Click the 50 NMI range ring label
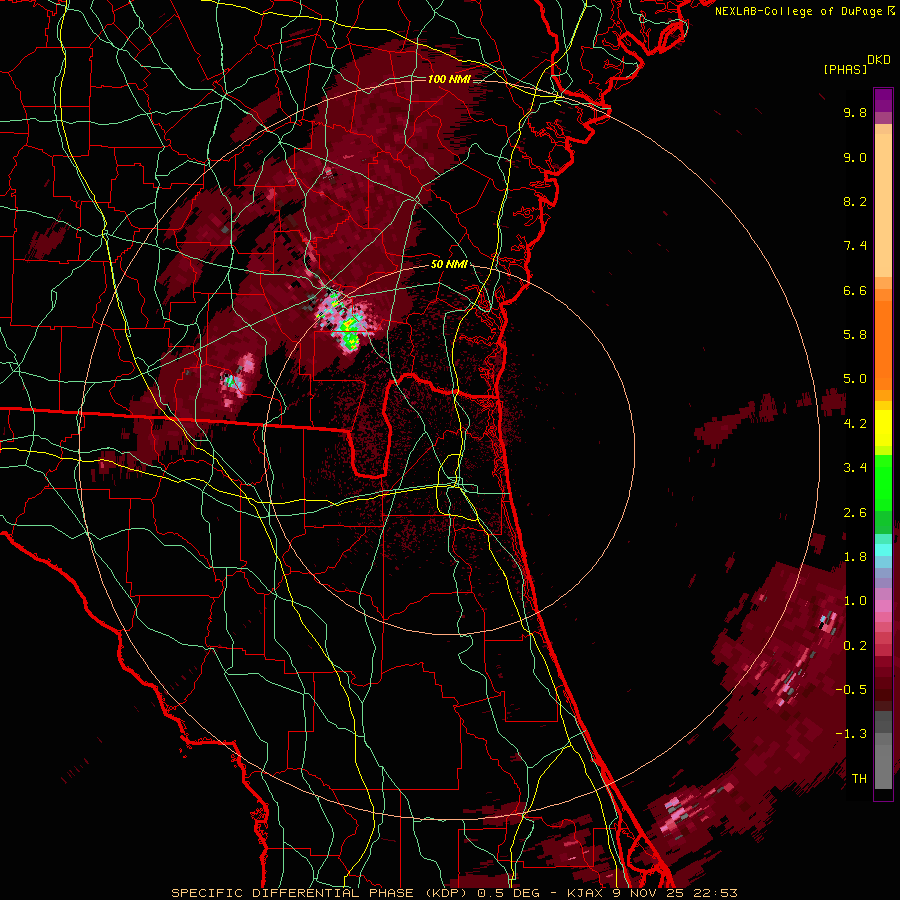This screenshot has height=900, width=900. click(x=449, y=265)
